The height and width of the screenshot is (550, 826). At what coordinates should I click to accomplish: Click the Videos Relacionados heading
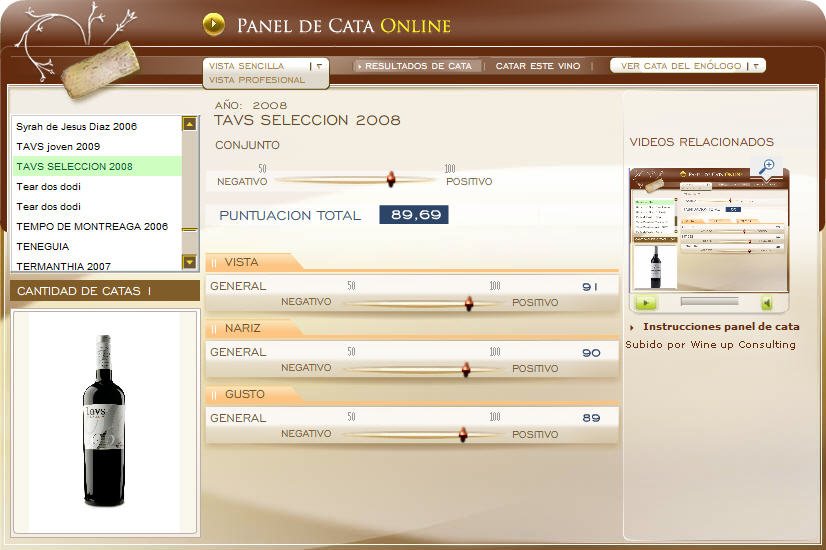coord(702,142)
